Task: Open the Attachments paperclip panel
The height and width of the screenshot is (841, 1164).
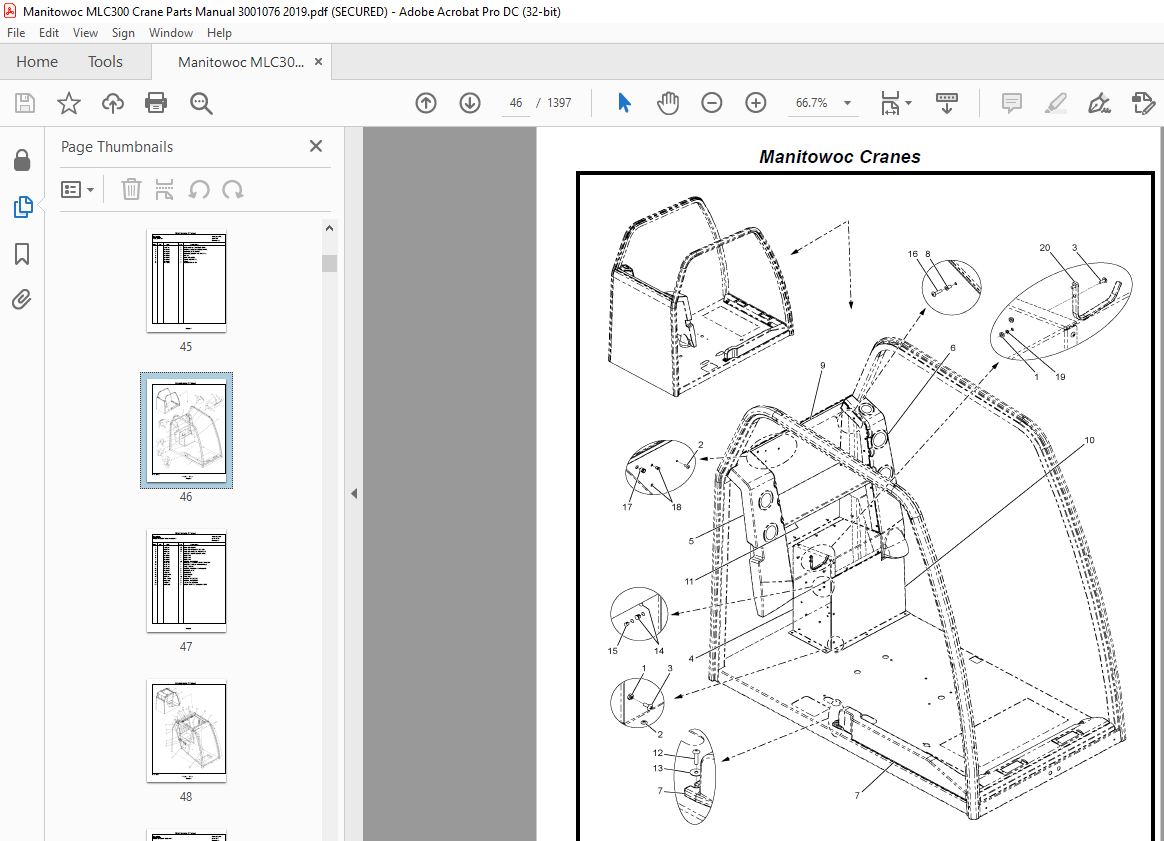Action: click(x=22, y=300)
